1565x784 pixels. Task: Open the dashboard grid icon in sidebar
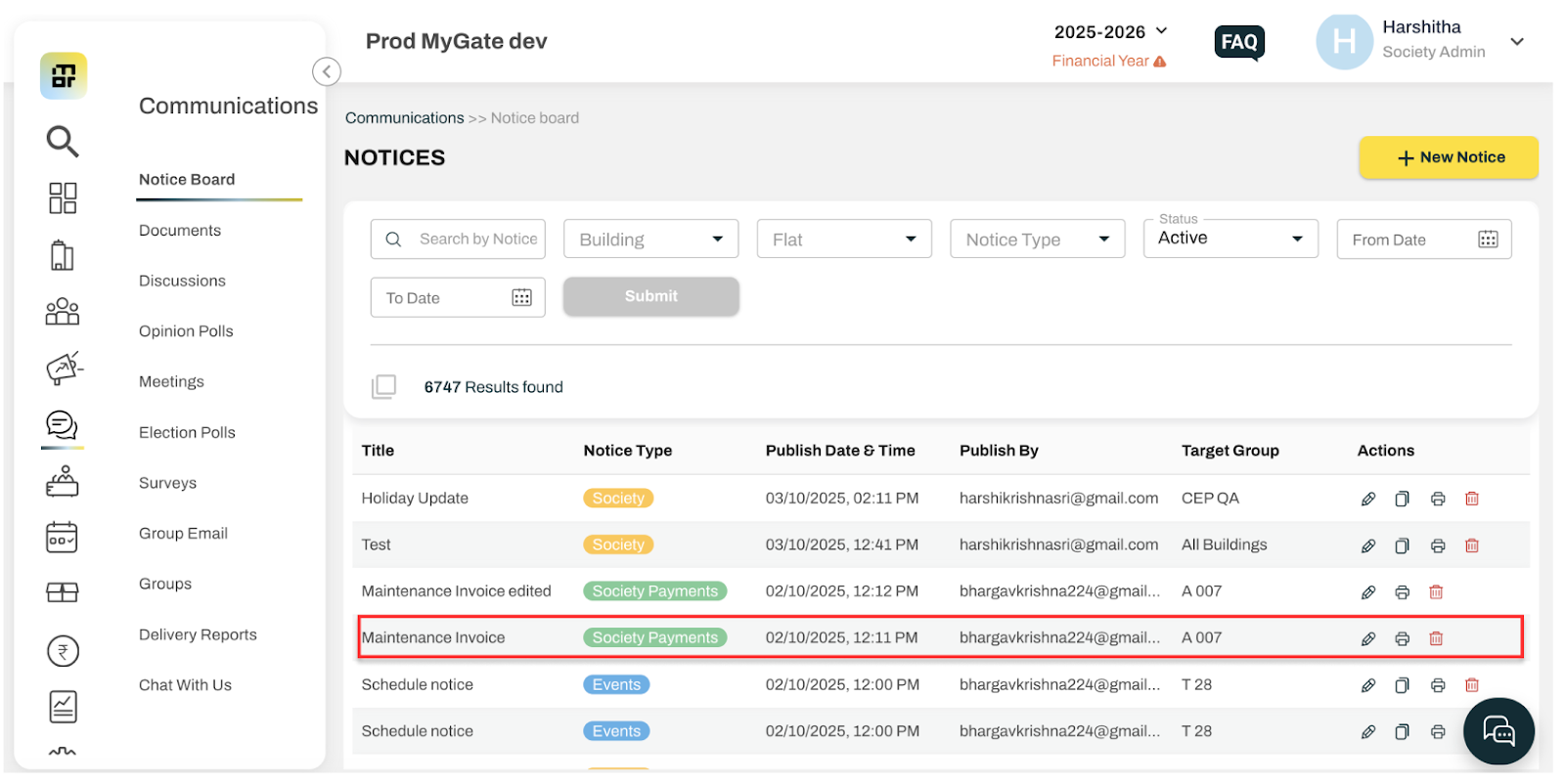click(63, 197)
